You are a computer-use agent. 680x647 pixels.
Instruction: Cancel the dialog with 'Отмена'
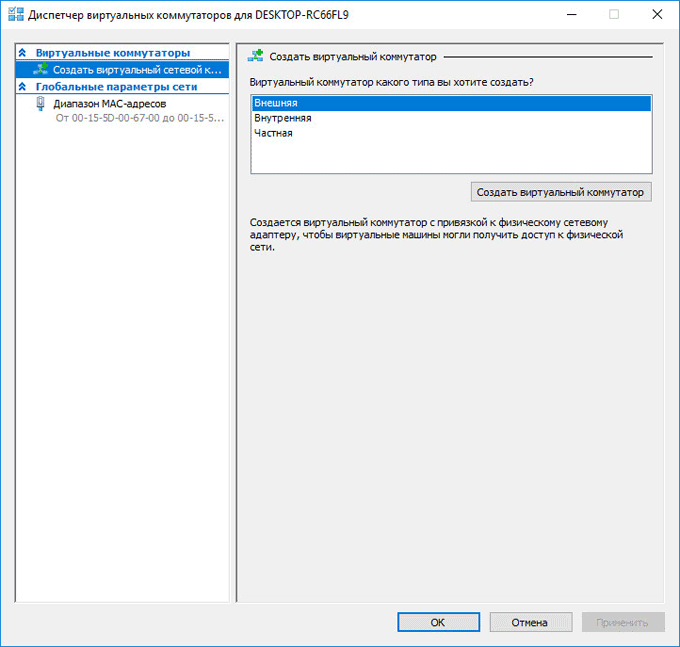pyautogui.click(x=530, y=622)
